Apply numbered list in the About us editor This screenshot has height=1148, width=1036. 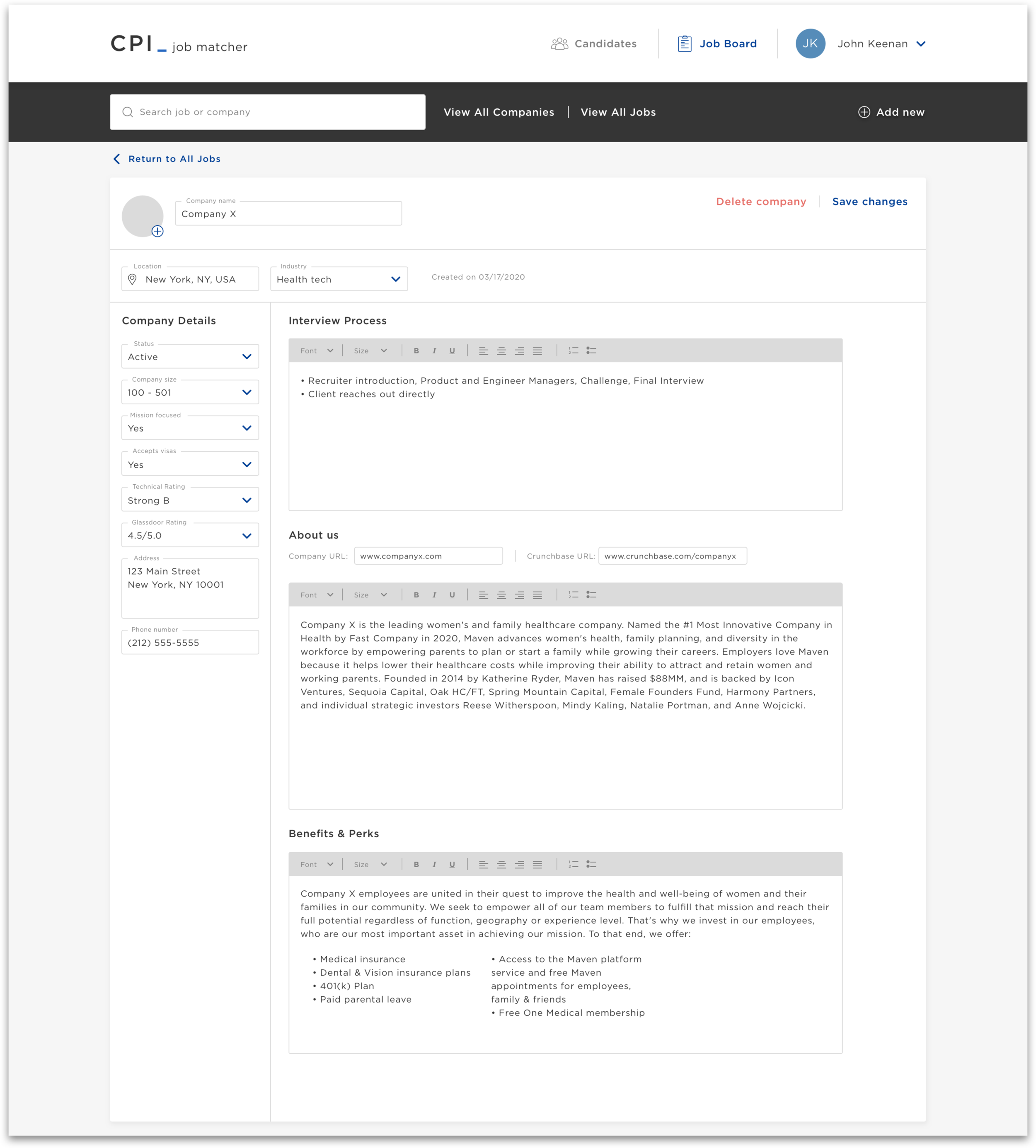573,594
